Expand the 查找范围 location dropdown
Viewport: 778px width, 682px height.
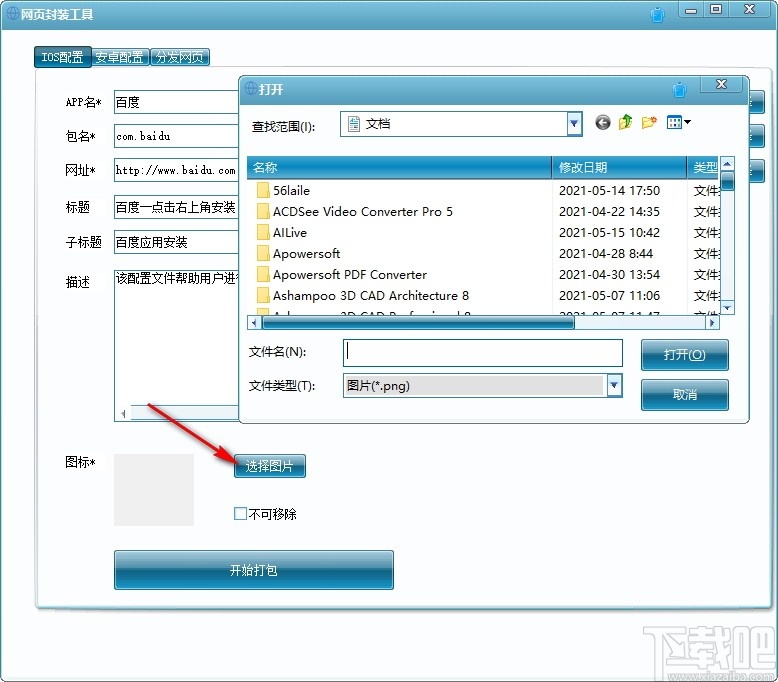[574, 124]
